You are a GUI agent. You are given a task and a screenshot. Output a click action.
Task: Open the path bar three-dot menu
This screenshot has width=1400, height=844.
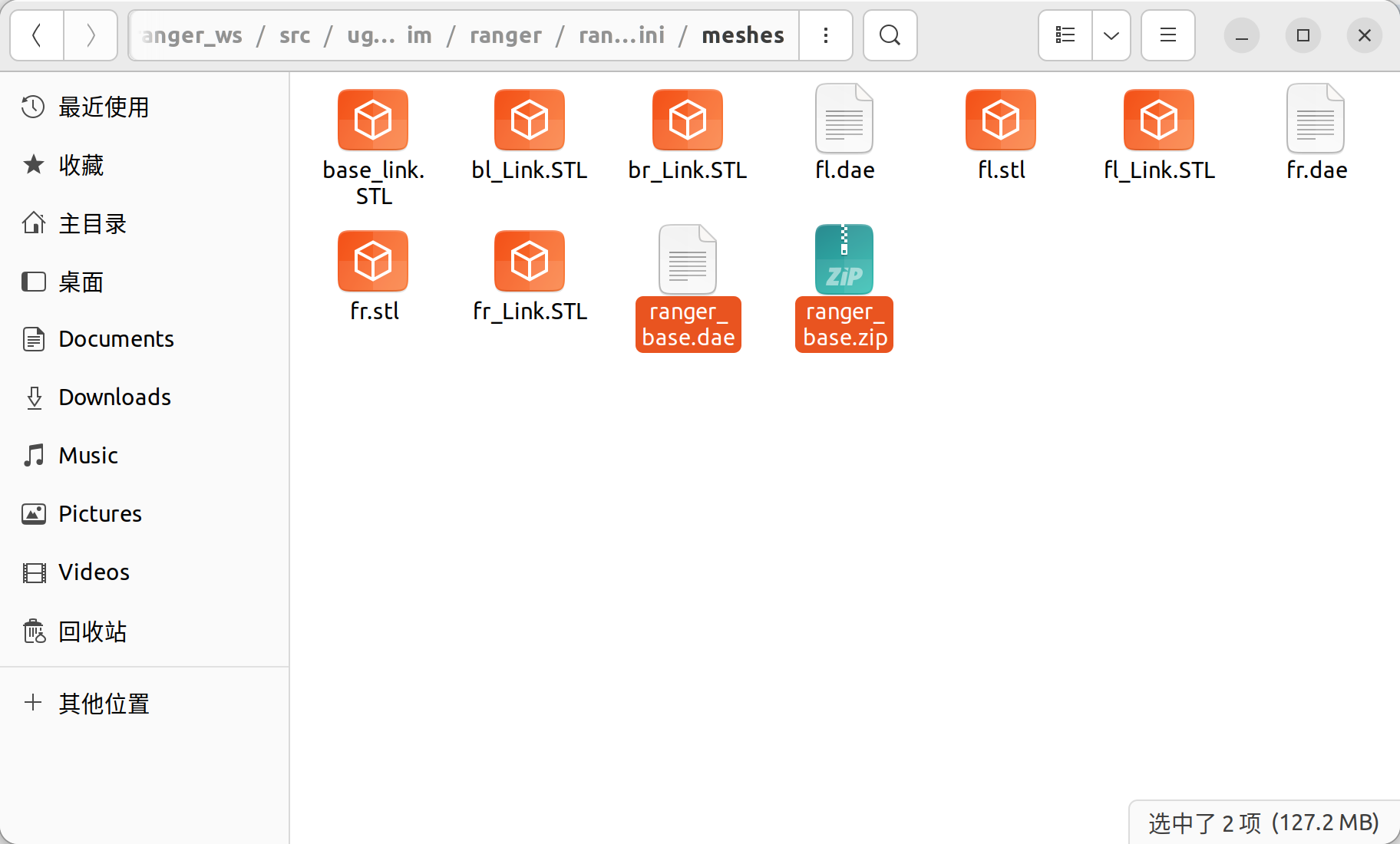tap(826, 35)
